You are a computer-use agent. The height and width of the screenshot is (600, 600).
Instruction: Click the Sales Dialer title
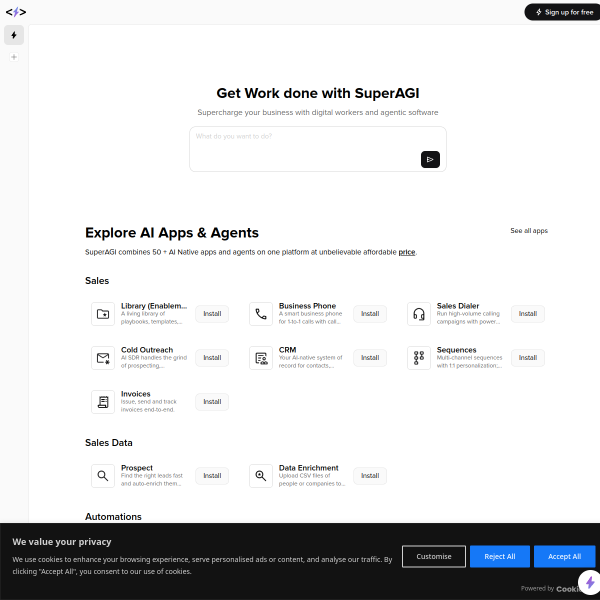(x=458, y=306)
